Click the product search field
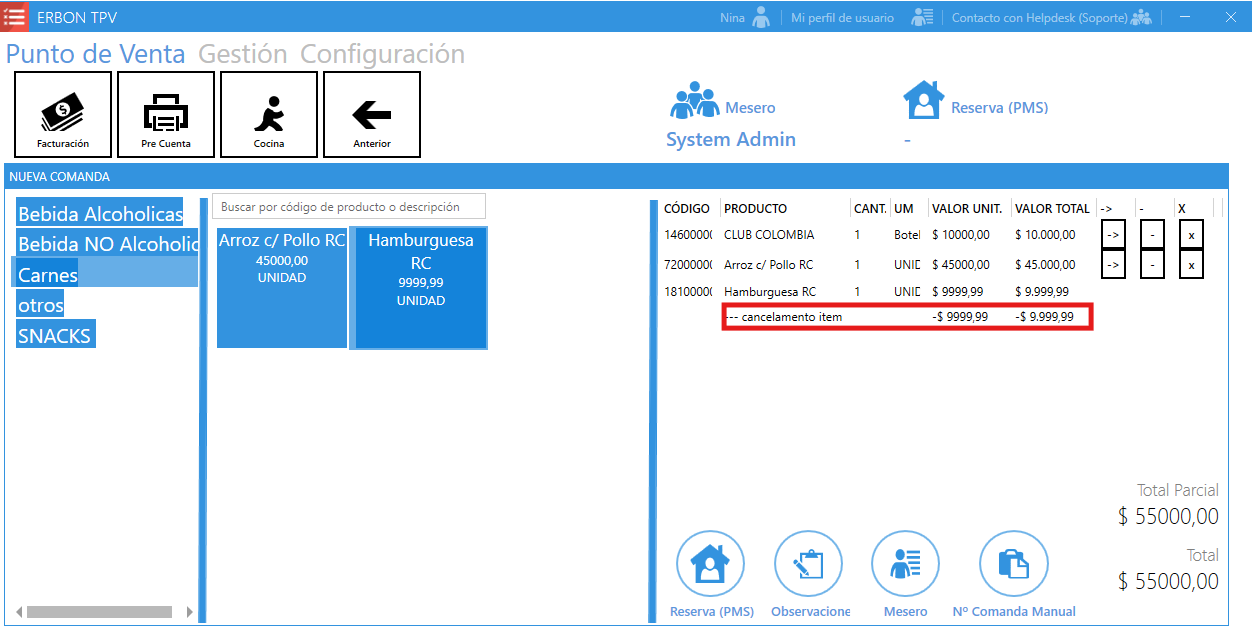This screenshot has width=1252, height=633. pyautogui.click(x=348, y=207)
